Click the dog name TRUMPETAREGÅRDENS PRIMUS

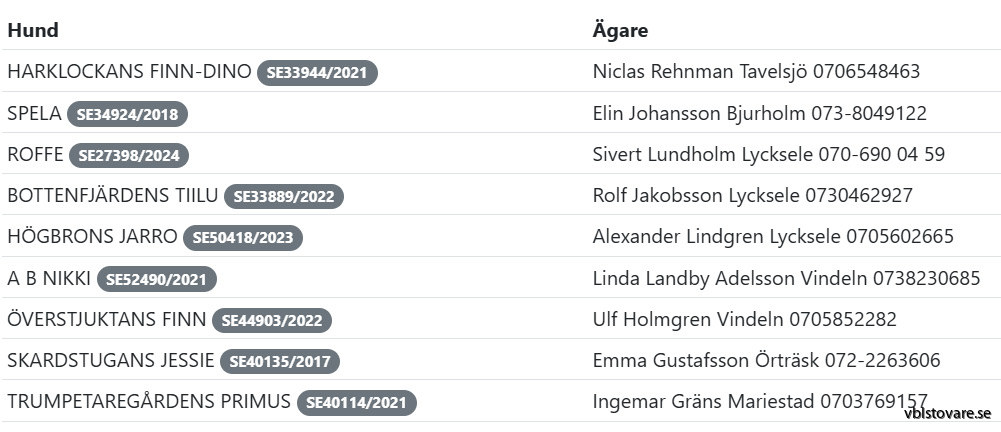149,402
